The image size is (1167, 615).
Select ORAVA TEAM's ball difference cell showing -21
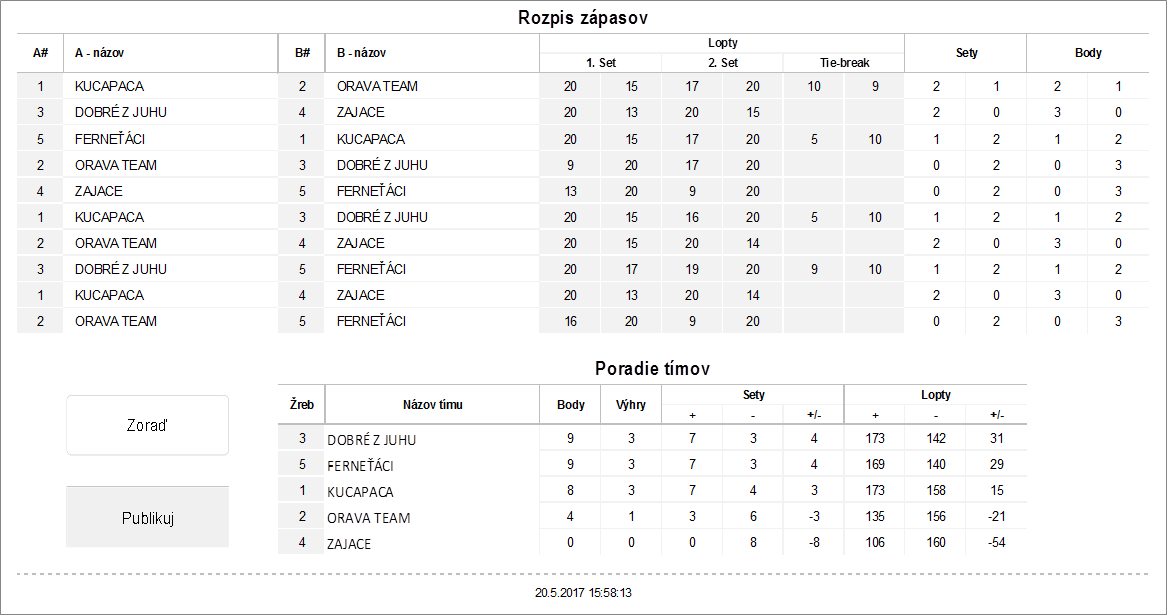click(996, 518)
